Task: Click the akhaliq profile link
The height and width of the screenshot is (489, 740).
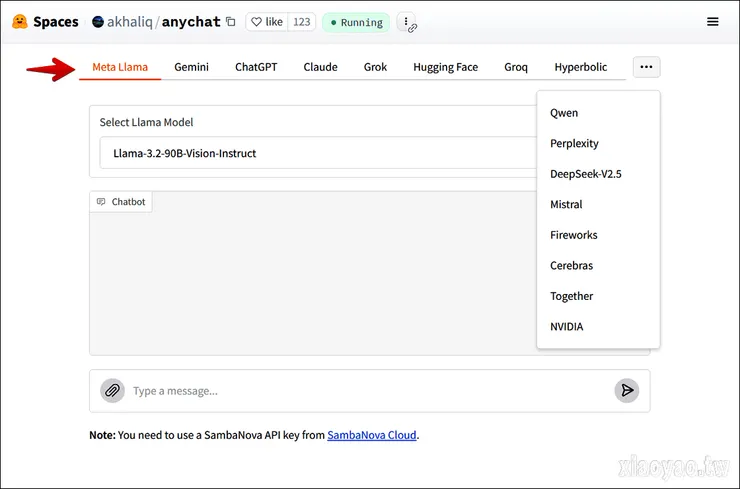Action: 128,22
